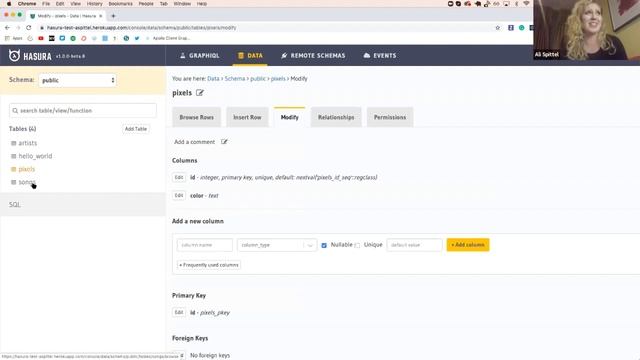Open the column_type dropdown

point(277,245)
